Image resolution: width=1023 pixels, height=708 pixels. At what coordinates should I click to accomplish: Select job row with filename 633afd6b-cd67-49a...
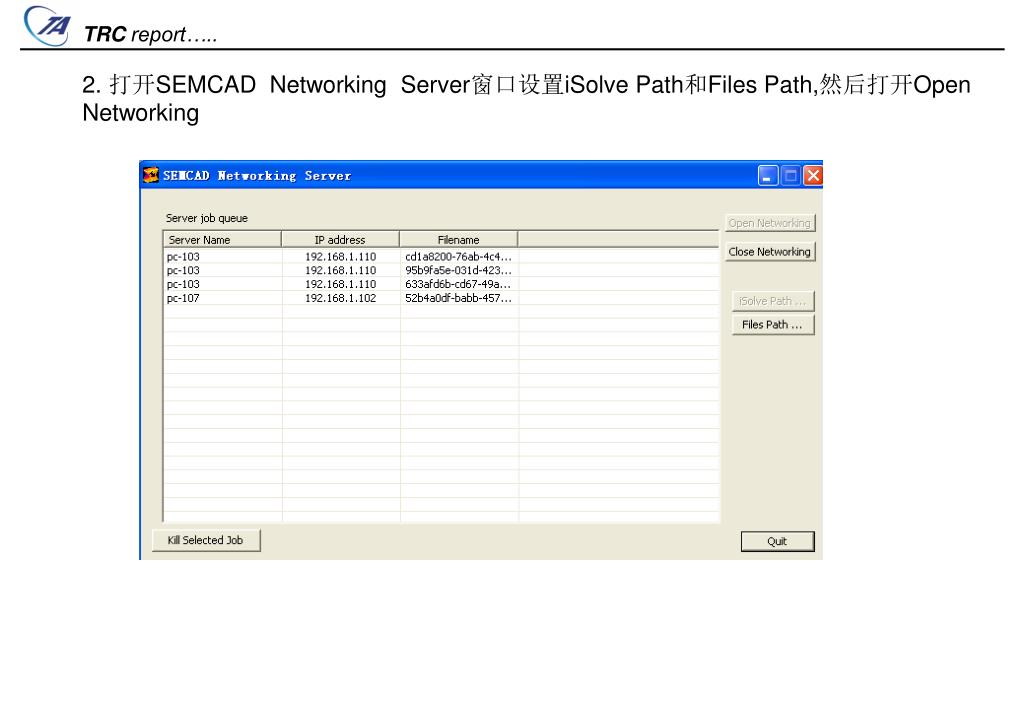[x=441, y=284]
